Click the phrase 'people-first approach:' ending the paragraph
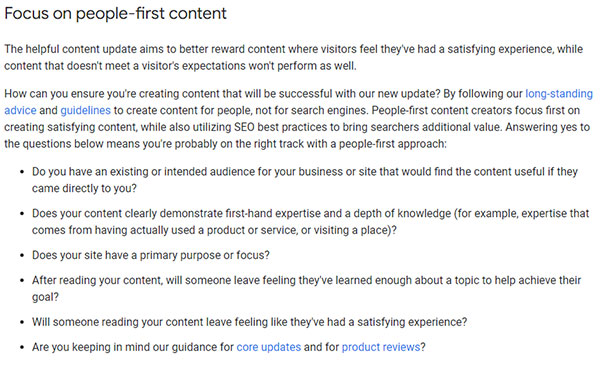This screenshot has width=600, height=369. 393,144
